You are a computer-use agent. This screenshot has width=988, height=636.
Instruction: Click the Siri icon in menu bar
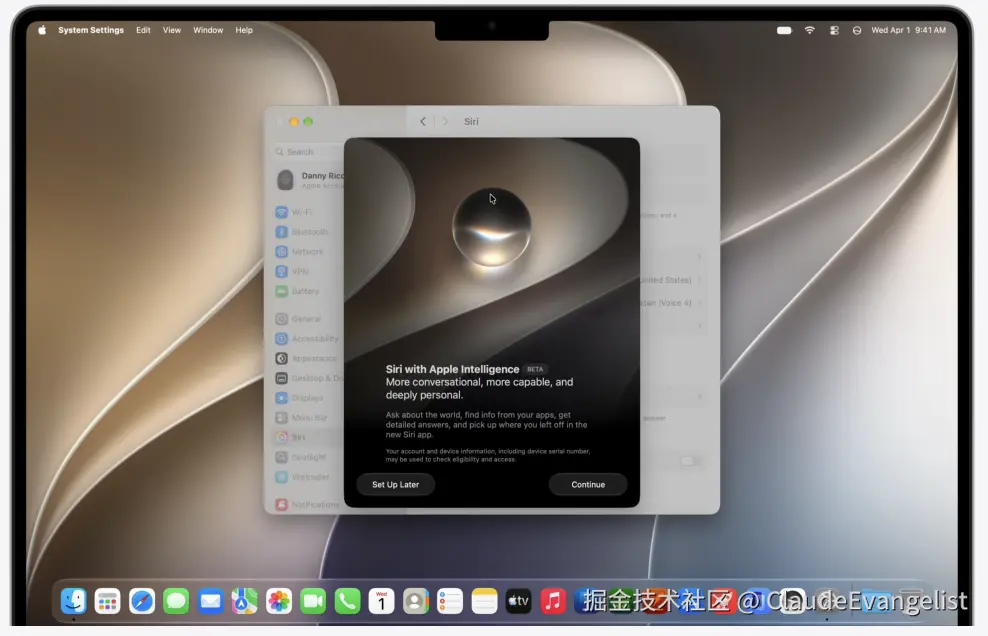(856, 30)
